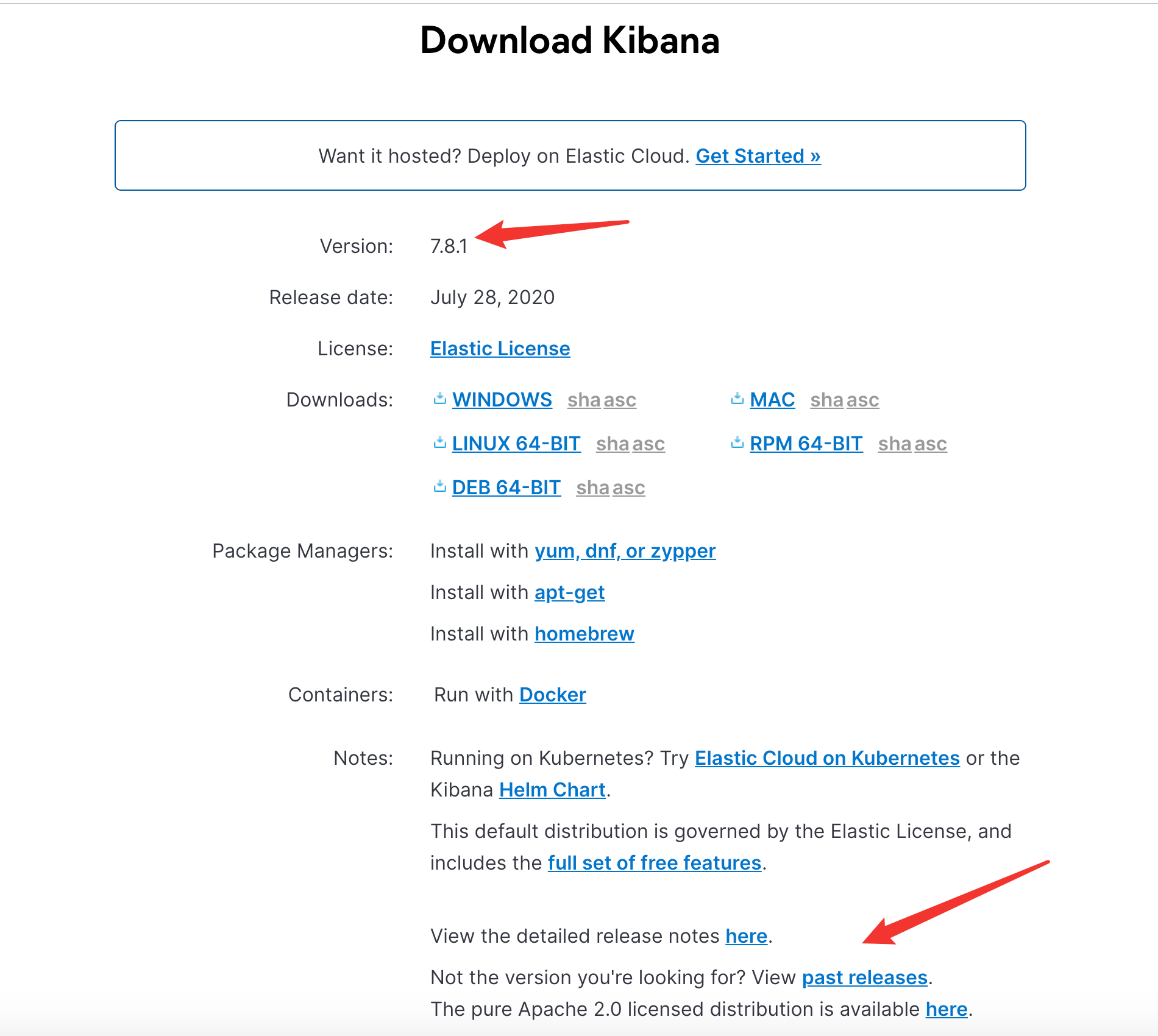Open the Elastic License link
1158x1036 pixels.
[500, 349]
